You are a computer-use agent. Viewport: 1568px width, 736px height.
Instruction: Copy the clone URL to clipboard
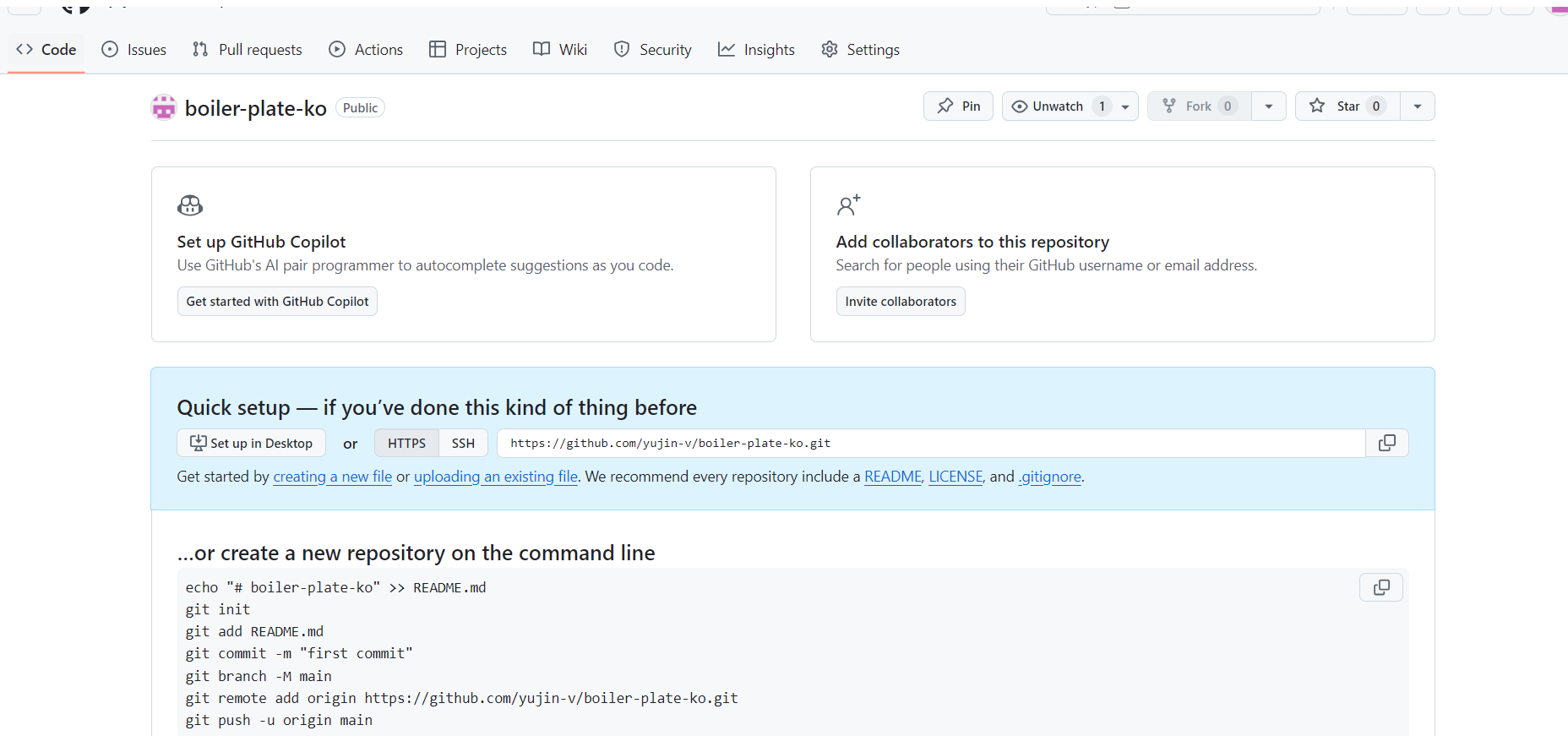point(1387,444)
